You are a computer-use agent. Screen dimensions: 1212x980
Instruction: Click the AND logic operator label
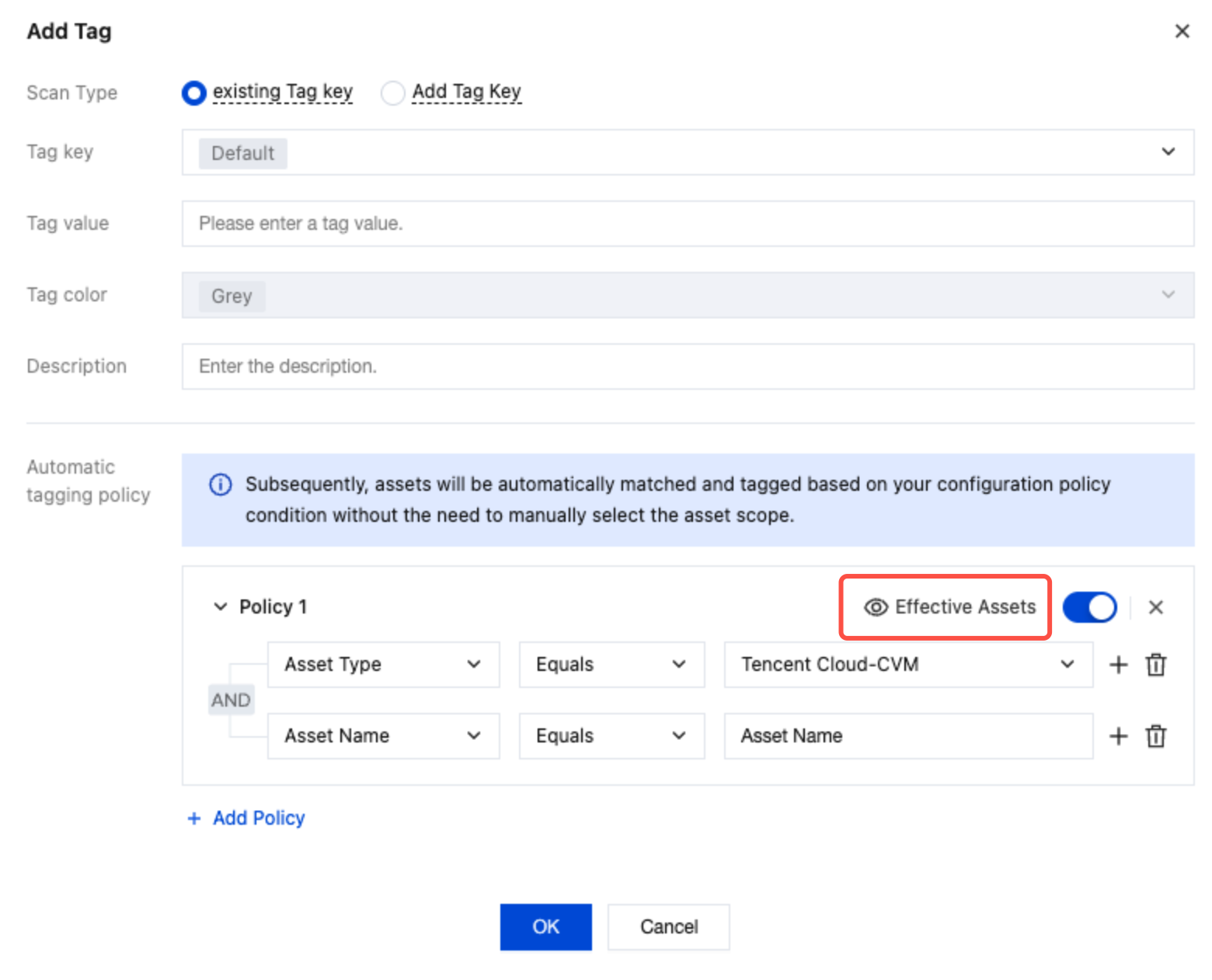pos(231,700)
